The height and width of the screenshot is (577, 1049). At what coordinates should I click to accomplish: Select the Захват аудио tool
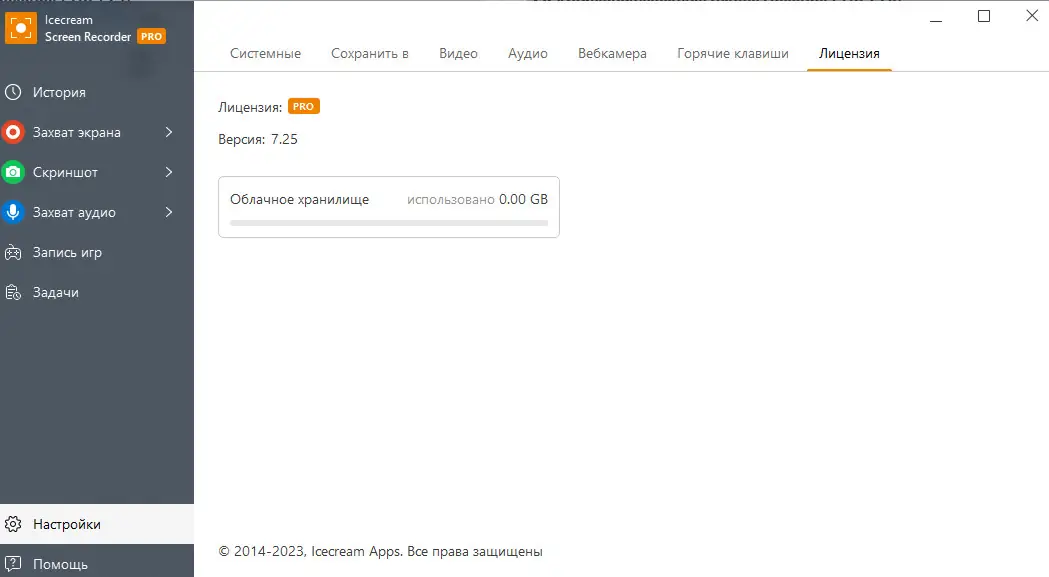[75, 211]
